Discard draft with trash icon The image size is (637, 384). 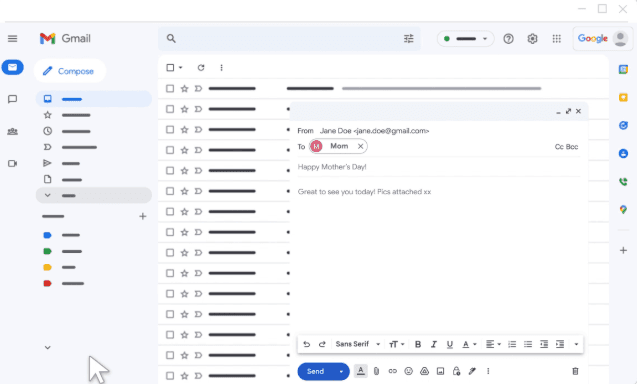575,371
